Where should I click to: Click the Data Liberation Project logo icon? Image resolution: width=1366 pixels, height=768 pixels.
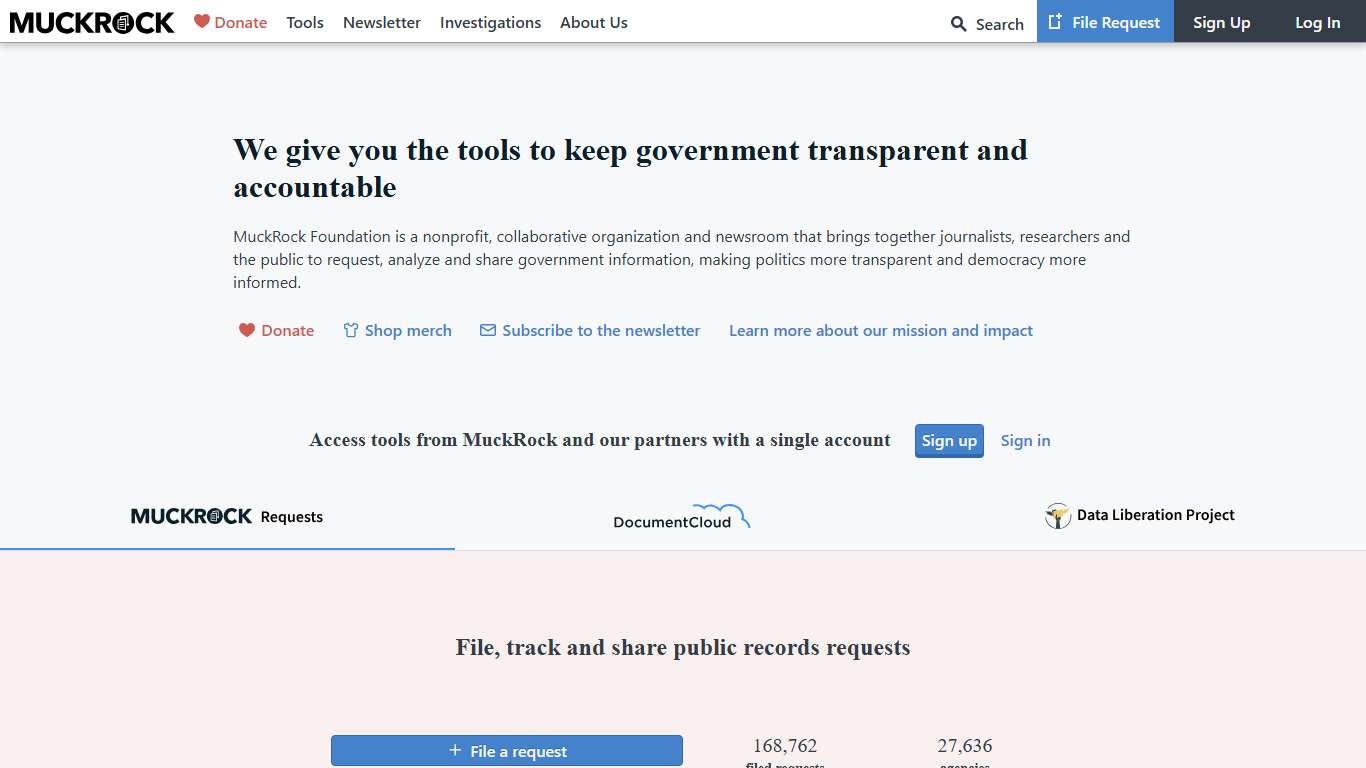pos(1058,516)
